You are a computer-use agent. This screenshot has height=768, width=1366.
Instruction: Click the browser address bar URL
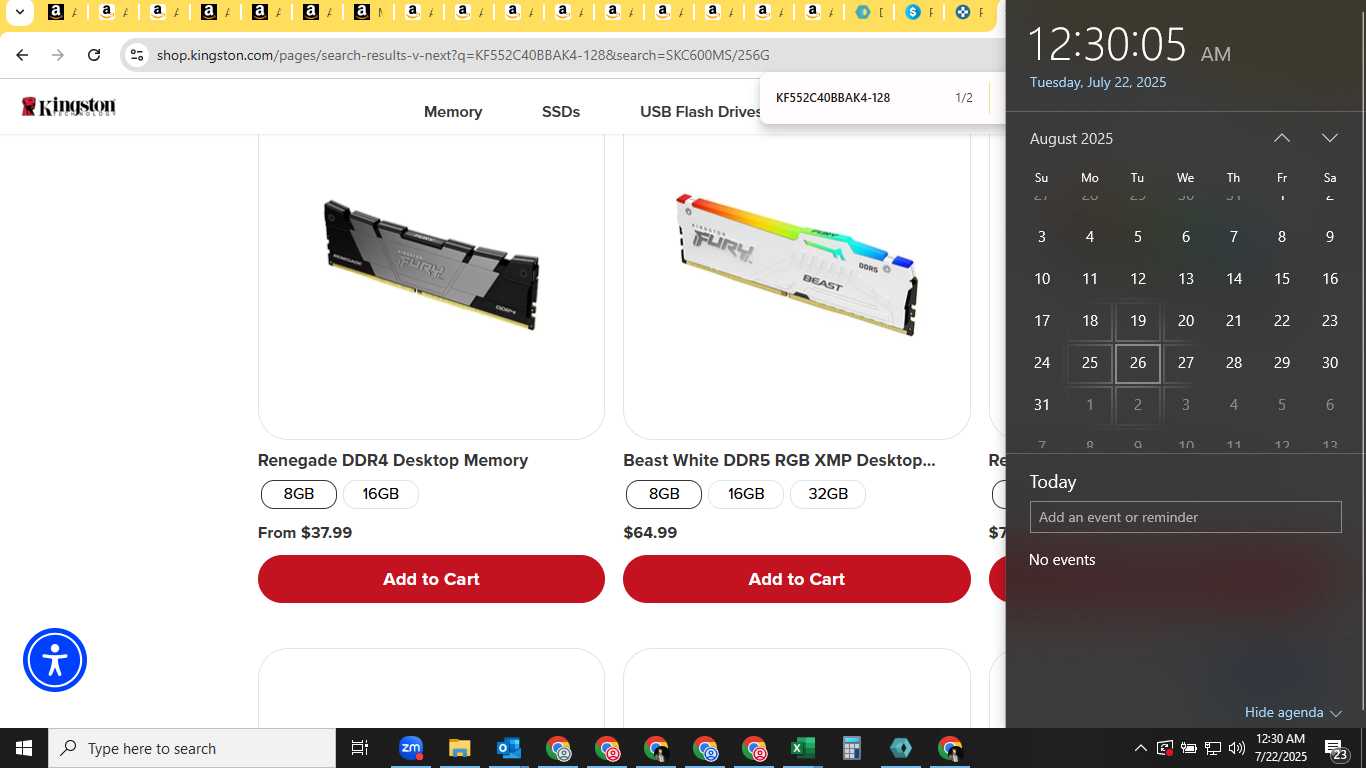pos(463,55)
